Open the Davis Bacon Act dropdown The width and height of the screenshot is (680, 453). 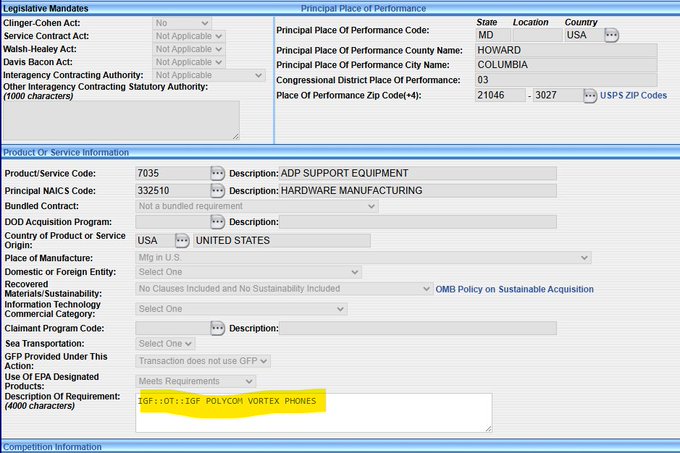tap(189, 62)
